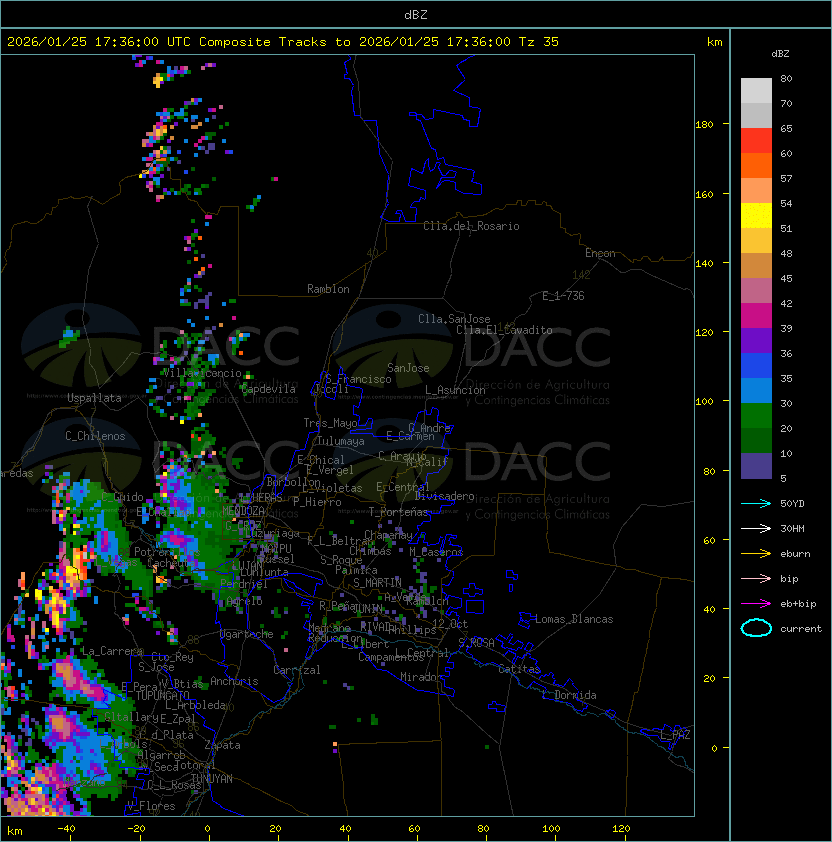The width and height of the screenshot is (832, 842).
Task: Click the 'eburn' legend label
Action: point(795,554)
